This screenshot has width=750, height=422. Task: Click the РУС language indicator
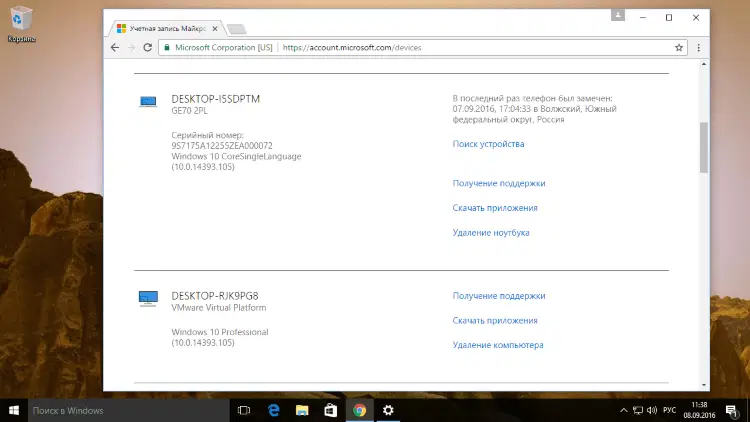(x=669, y=411)
